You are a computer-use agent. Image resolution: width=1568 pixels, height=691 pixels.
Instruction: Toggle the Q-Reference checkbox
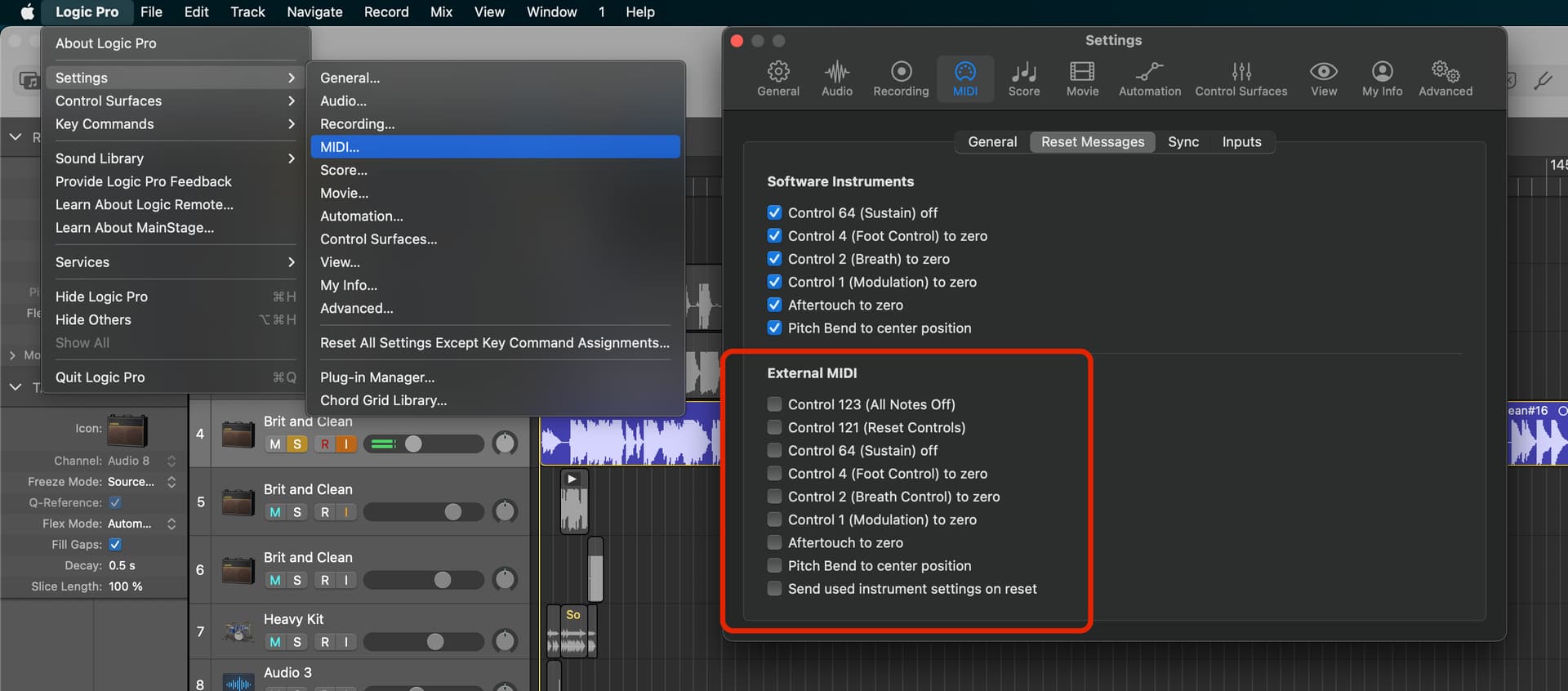[115, 502]
